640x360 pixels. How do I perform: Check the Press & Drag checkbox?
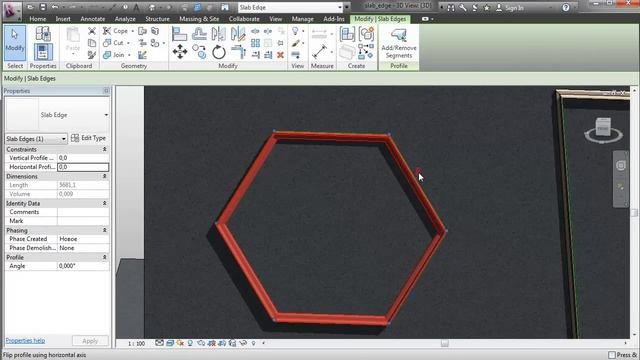(611, 355)
